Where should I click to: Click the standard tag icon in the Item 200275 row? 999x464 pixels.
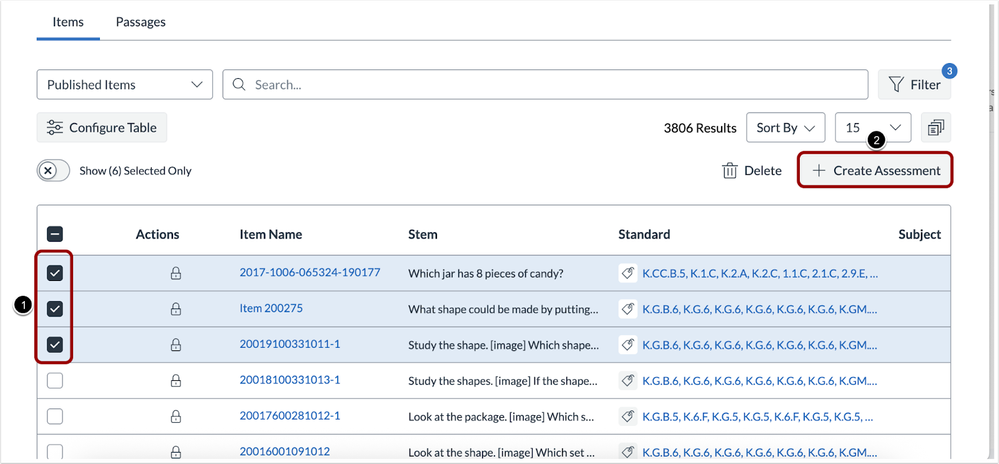coord(628,309)
